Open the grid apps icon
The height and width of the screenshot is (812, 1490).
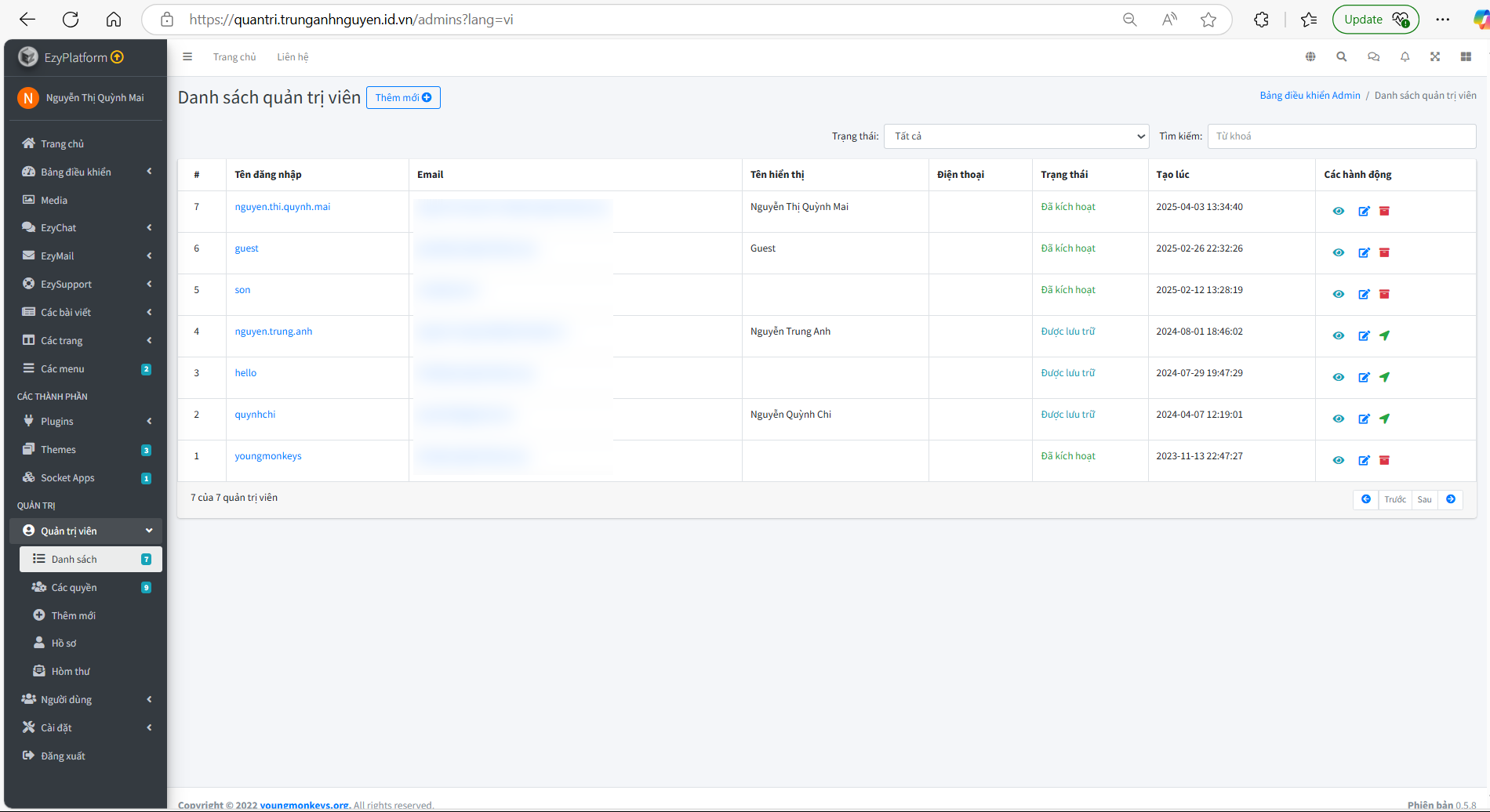1466,56
